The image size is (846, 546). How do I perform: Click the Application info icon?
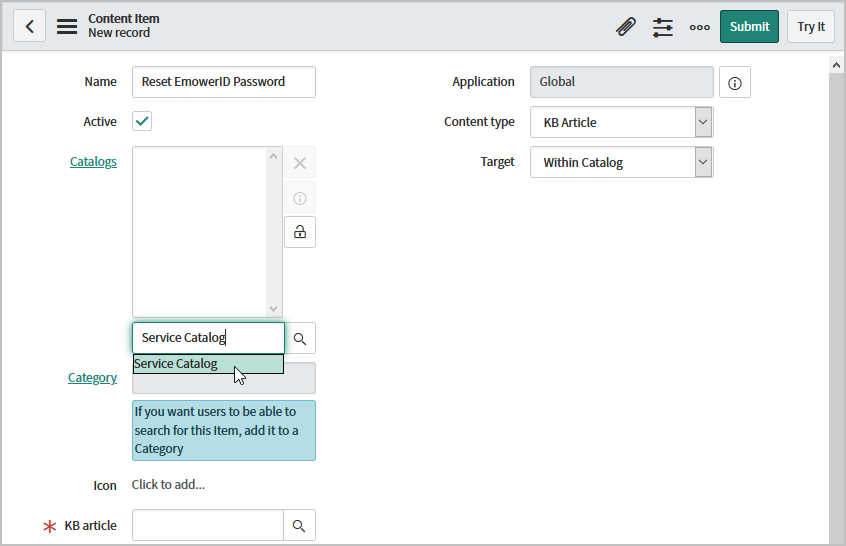click(x=735, y=83)
